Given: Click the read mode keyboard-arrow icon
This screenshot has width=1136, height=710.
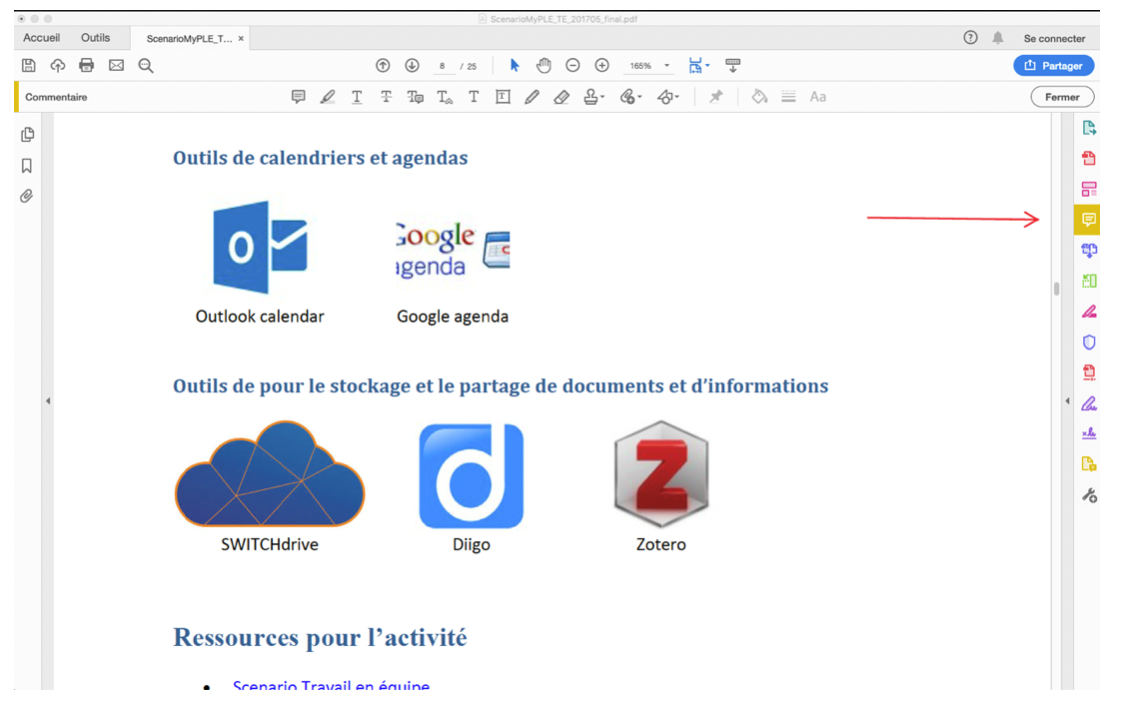Looking at the screenshot, I should point(732,65).
